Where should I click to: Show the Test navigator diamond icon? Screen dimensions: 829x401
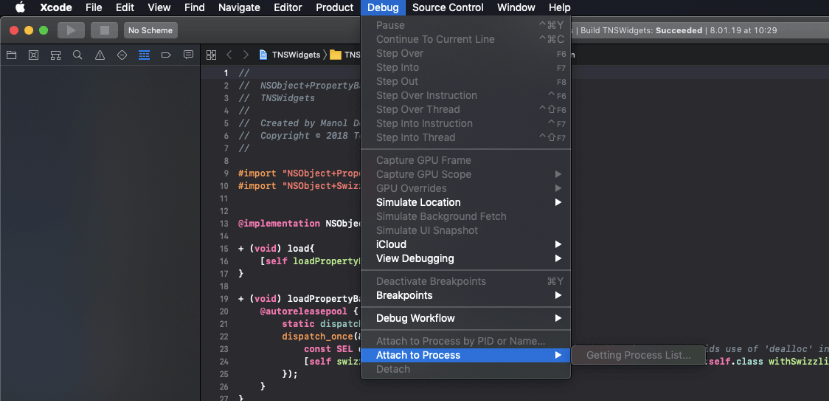[122, 55]
